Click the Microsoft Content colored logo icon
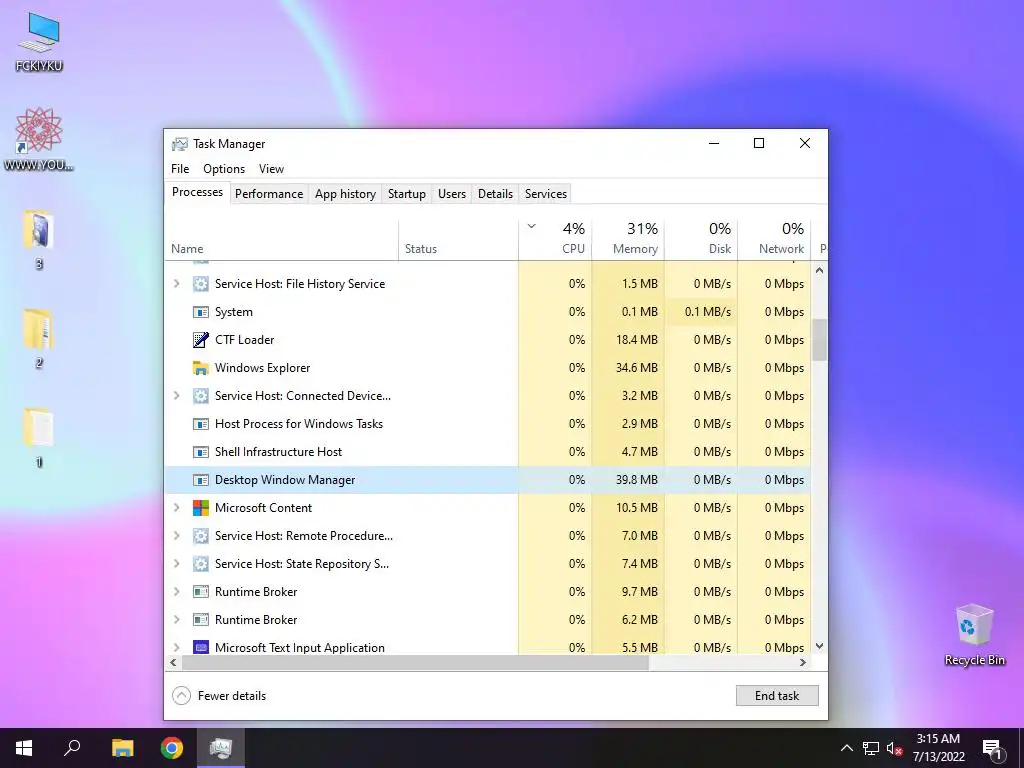The width and height of the screenshot is (1024, 768). click(200, 507)
